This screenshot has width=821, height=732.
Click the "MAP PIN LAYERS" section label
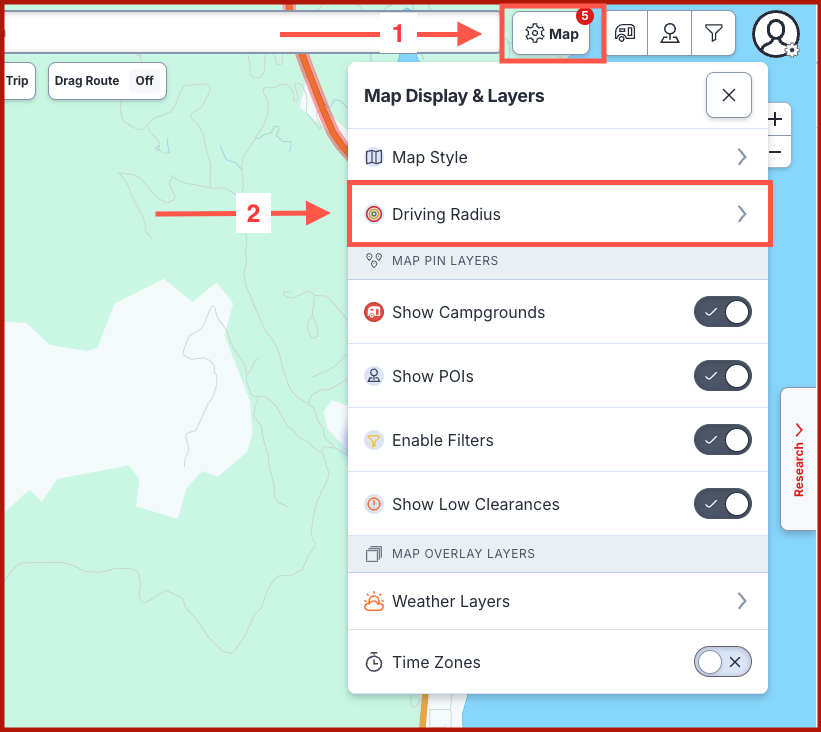tap(445, 261)
